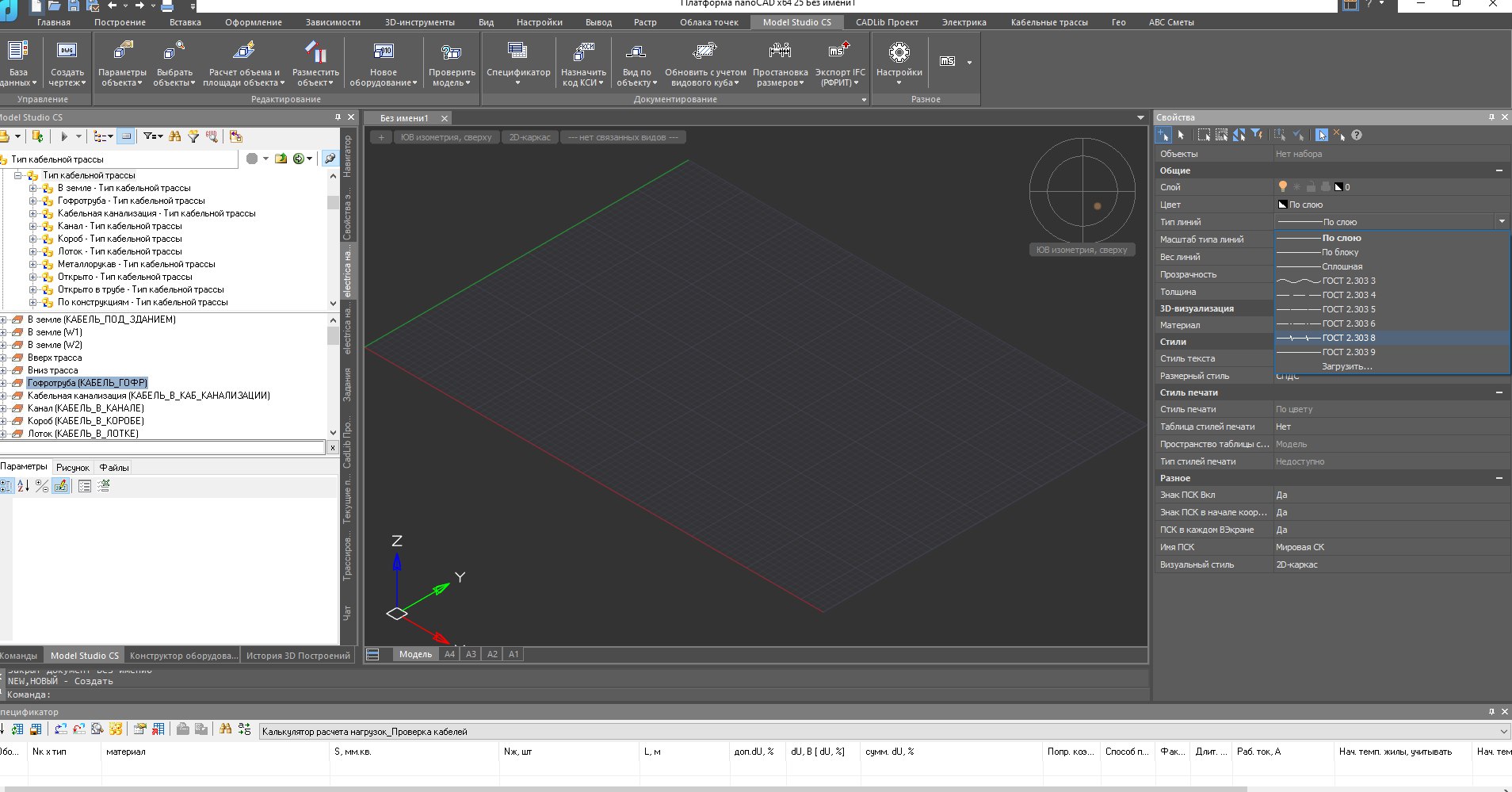Open Настройки gear in the ribbon
Image resolution: width=1512 pixels, height=792 pixels.
coord(899,53)
